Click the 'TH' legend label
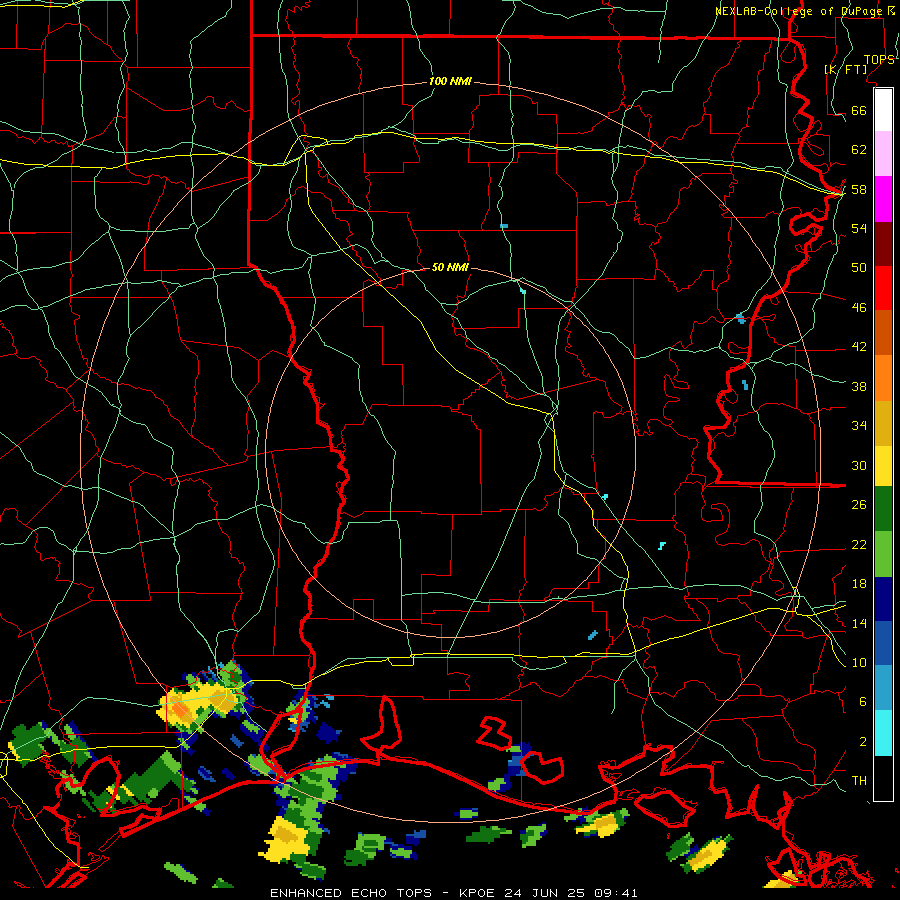Screen dimensions: 900x900 (x=859, y=781)
